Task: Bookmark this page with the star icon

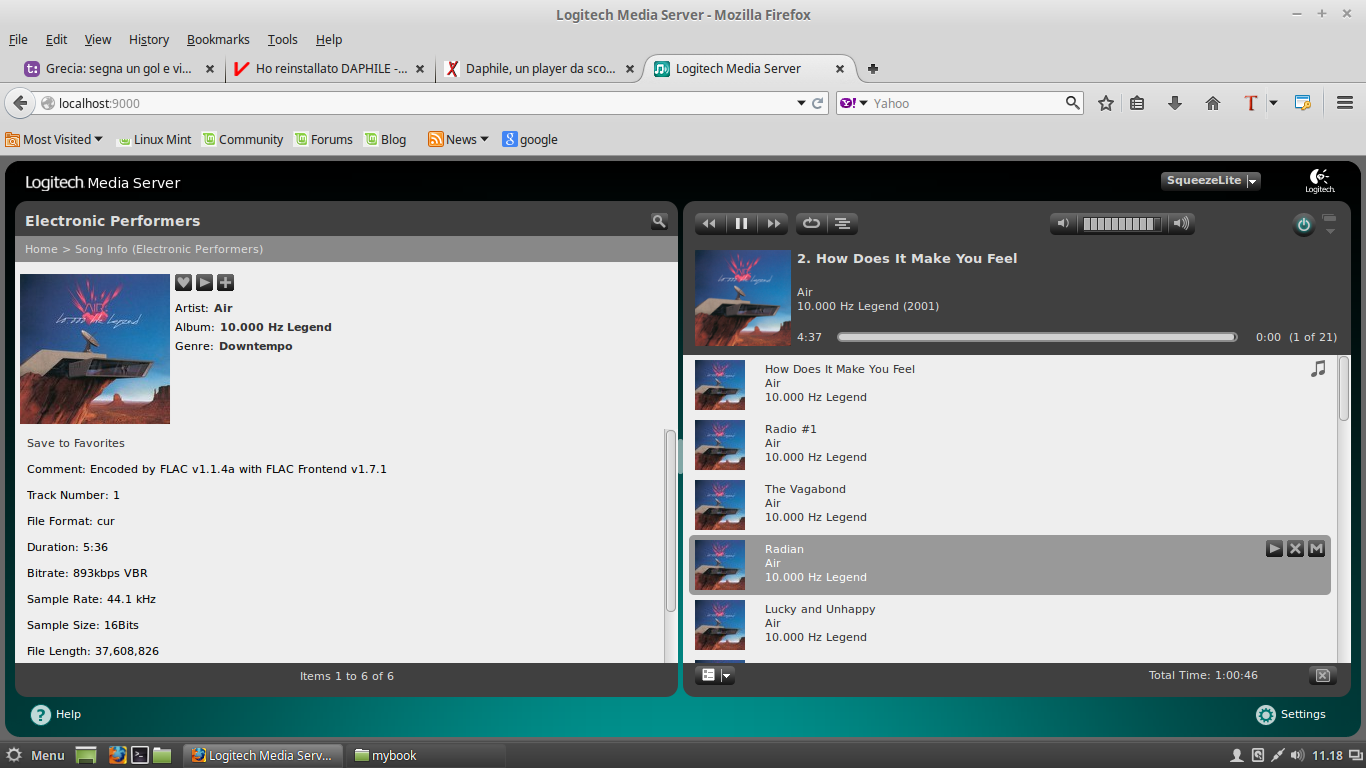Action: (x=1106, y=103)
